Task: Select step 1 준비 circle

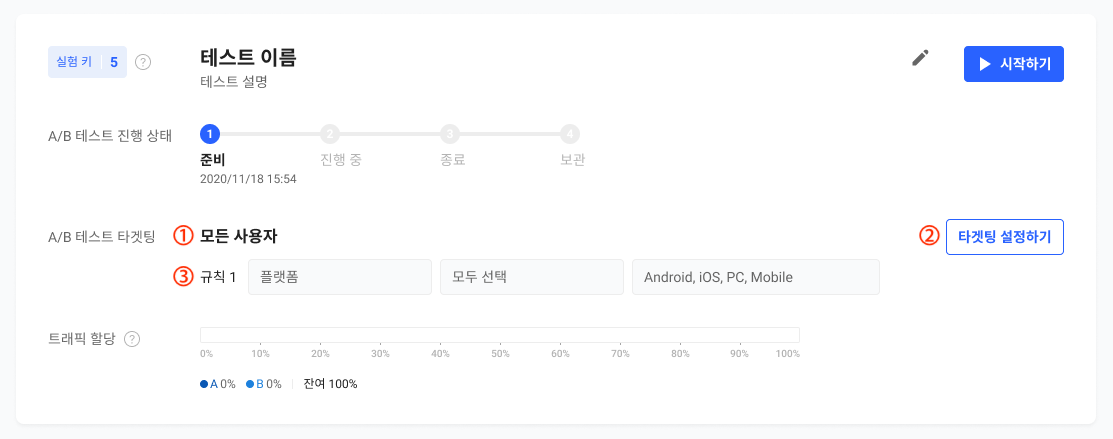Action: 210,133
